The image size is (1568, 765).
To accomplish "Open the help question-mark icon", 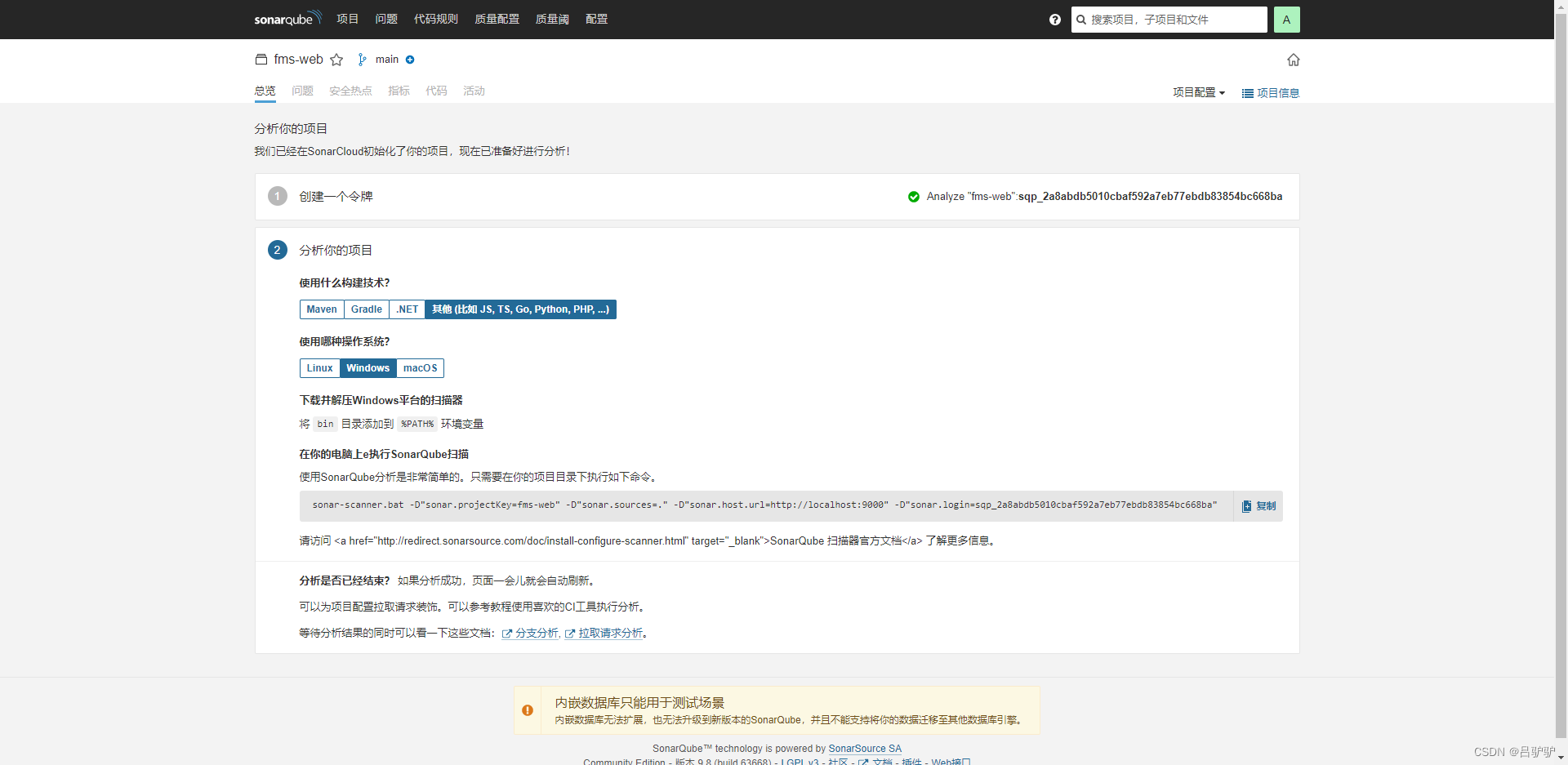I will 1055,20.
